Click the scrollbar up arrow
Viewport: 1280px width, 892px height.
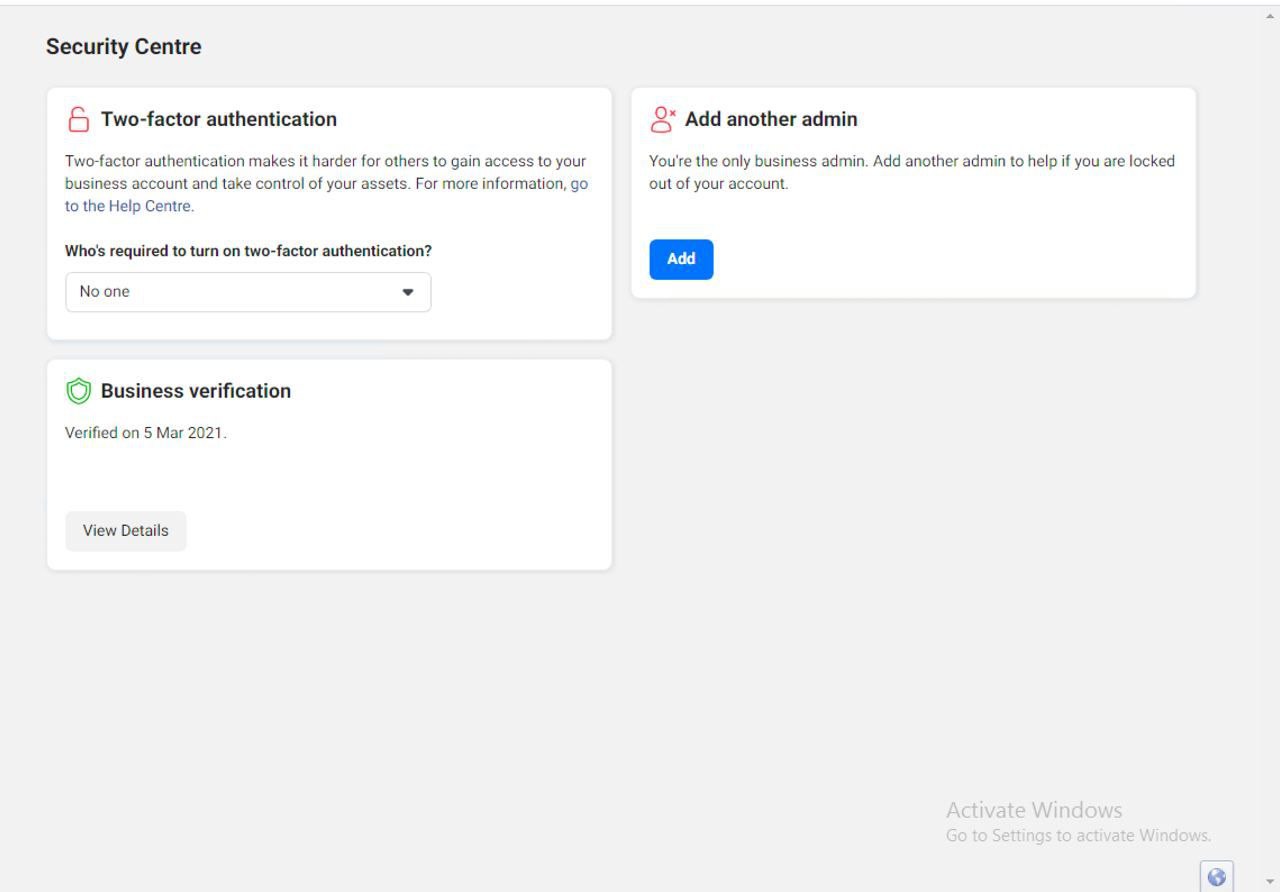(1270, 17)
